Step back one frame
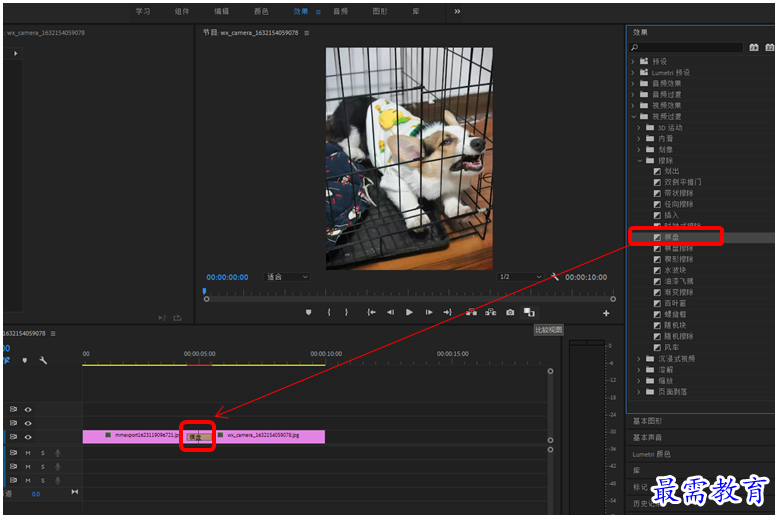Image resolution: width=775 pixels, height=522 pixels. [390, 312]
